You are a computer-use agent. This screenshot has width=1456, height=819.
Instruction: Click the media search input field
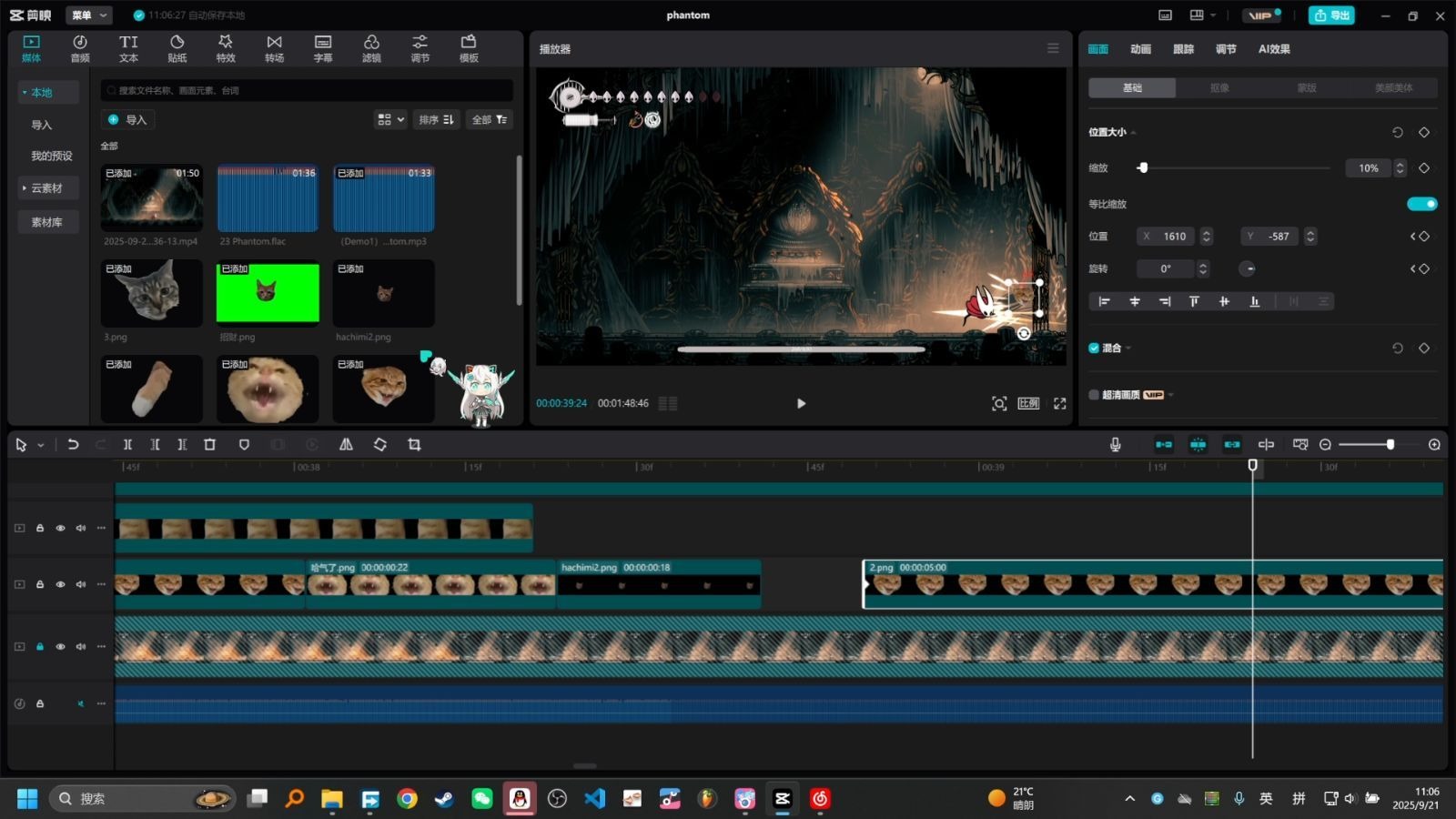[x=307, y=90]
